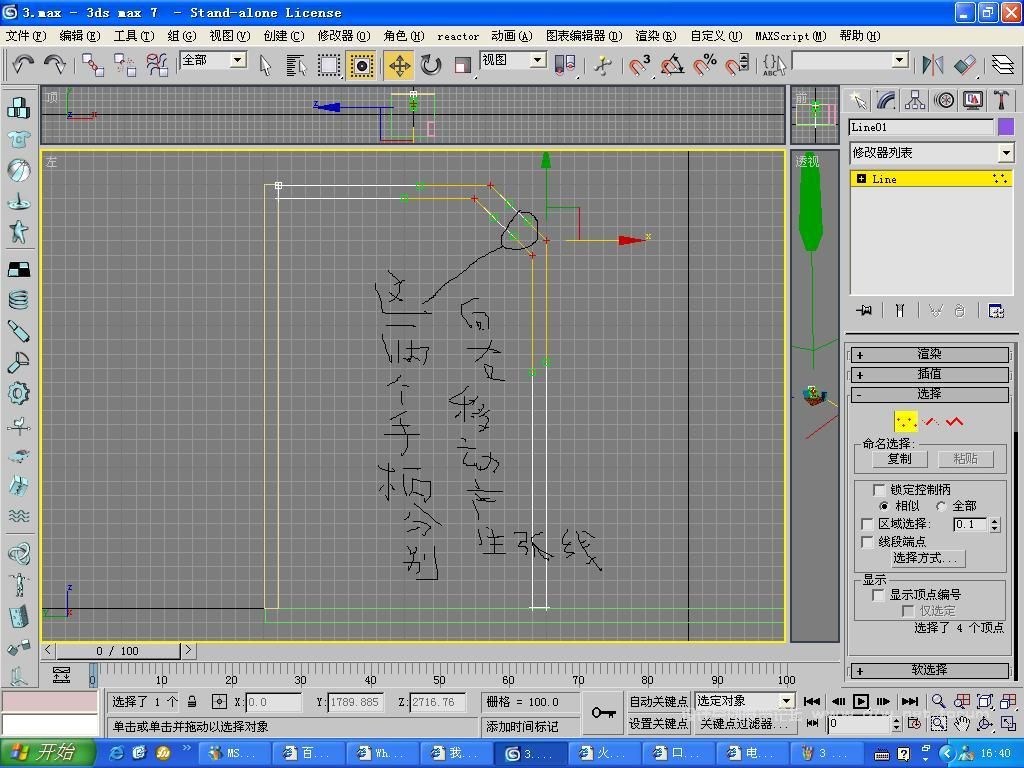The width and height of the screenshot is (1024, 768).
Task: Expand the 软选择 rollout
Action: 930,670
